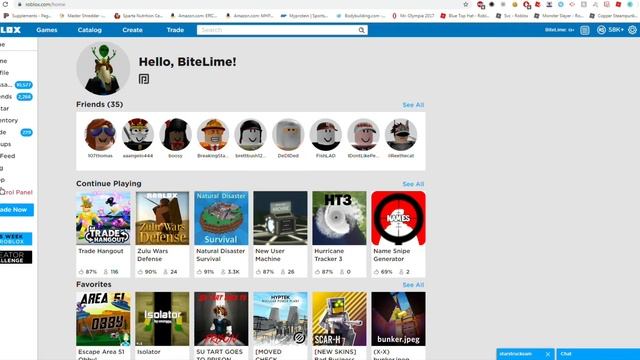This screenshot has width=640, height=360.
Task: Open the BiteLime profile avatar picture
Action: [103, 68]
